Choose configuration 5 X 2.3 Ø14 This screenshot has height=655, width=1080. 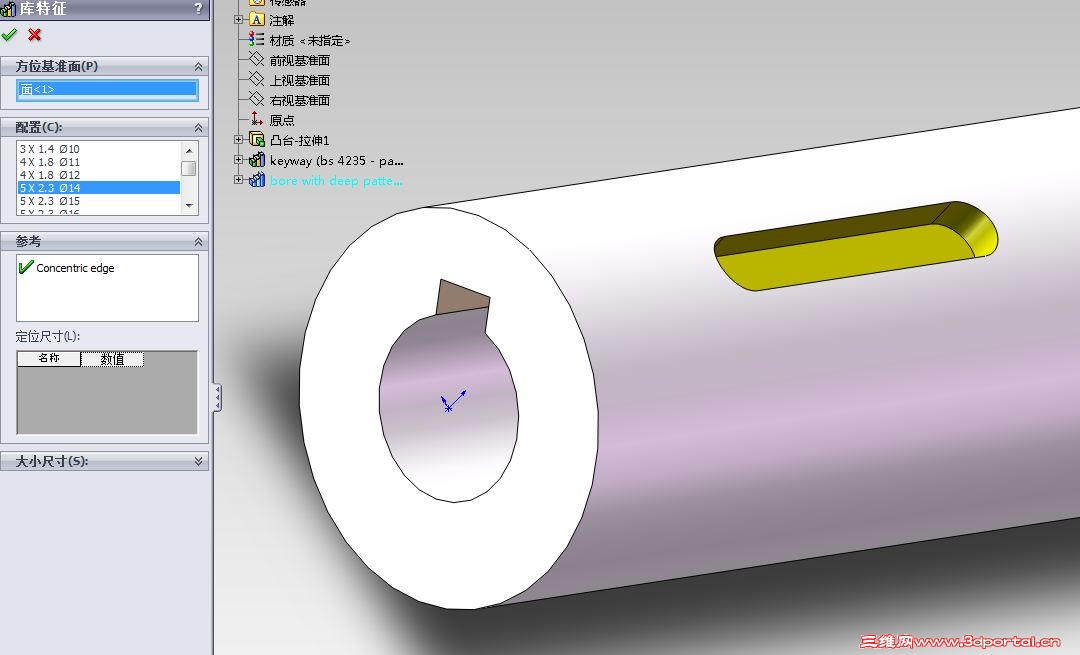tap(98, 188)
